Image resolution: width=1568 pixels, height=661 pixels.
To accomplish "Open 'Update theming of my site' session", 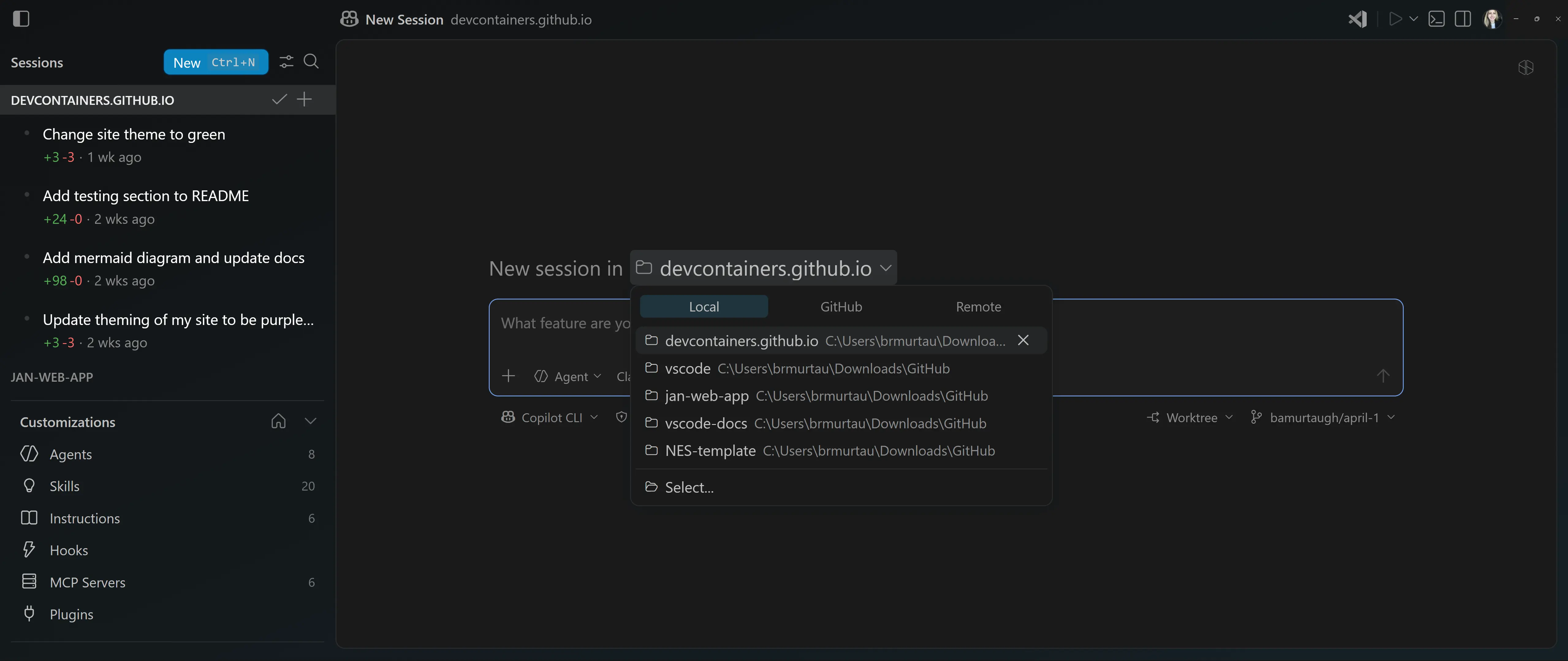I will [167, 330].
